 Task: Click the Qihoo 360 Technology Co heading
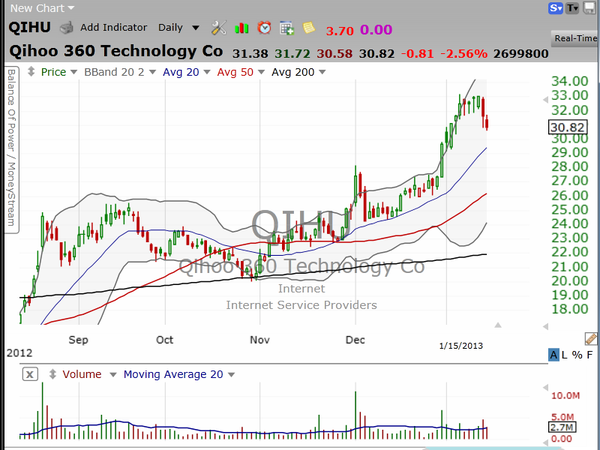[116, 51]
